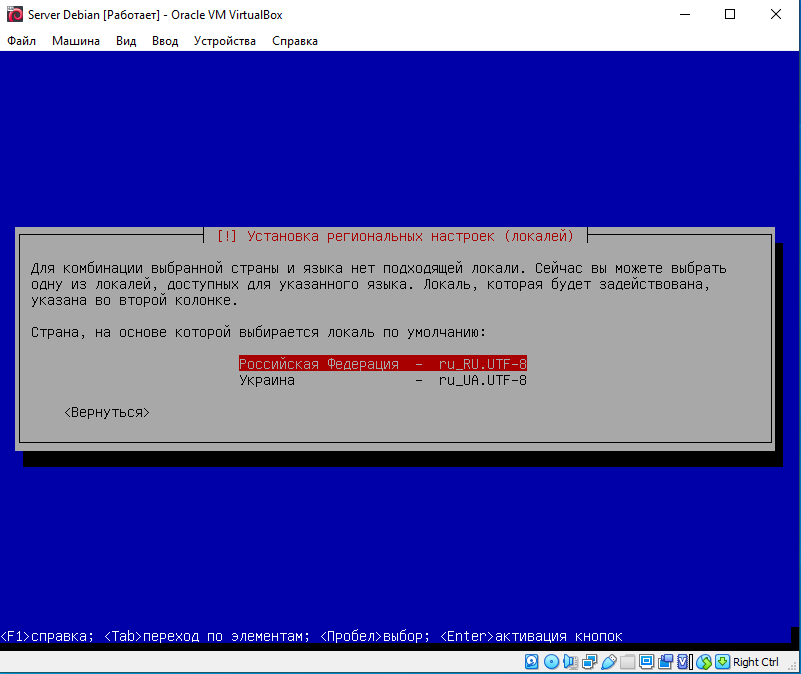
Task: Click the VirtualBox logo in title bar
Action: (x=14, y=15)
